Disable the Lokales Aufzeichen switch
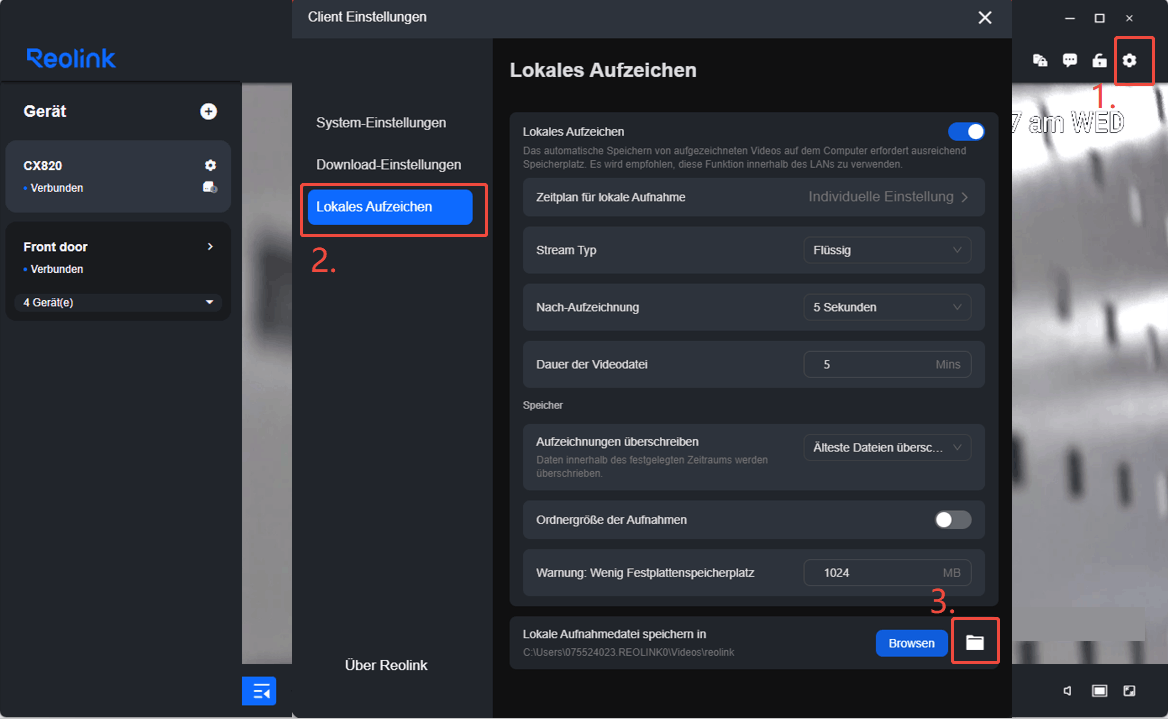The height and width of the screenshot is (719, 1168). click(966, 131)
